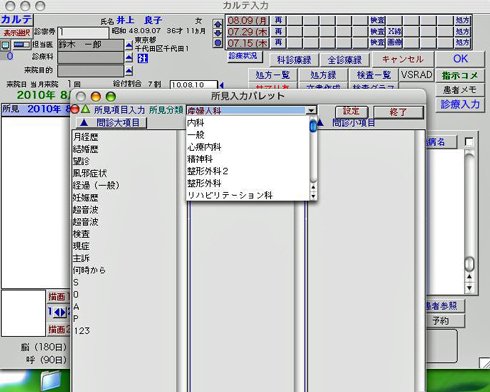The width and height of the screenshot is (490, 392).
Task: Click the down-arrow icon beside the date list
Action: (x=218, y=33)
